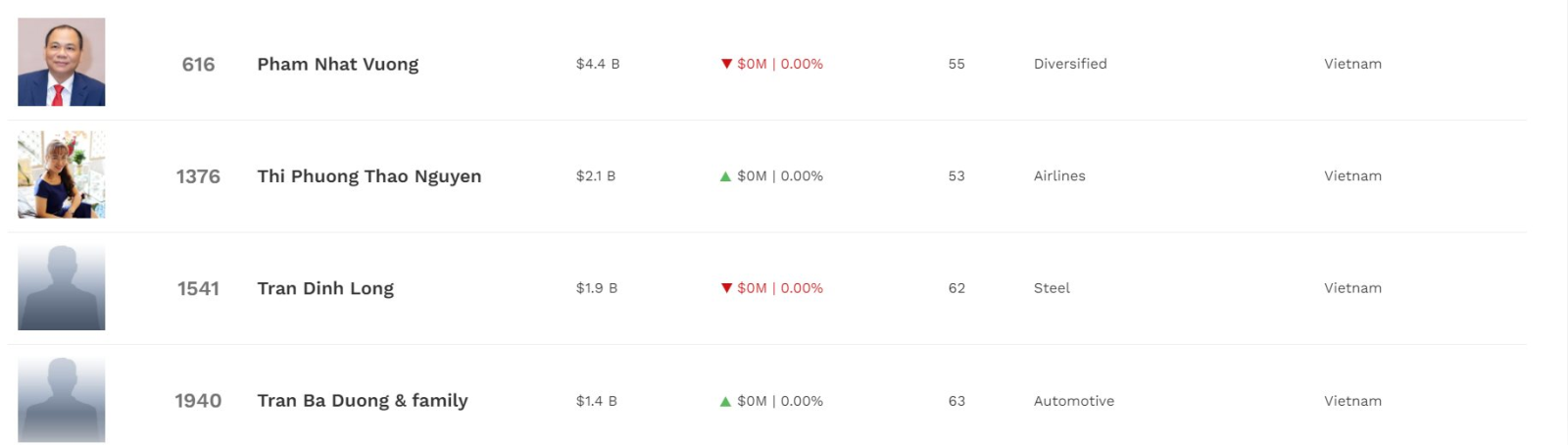Click the Diversified industry label

(x=1070, y=64)
